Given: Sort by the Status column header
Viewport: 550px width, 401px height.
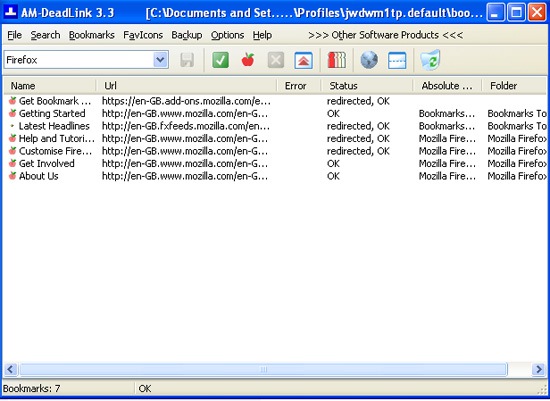Looking at the screenshot, I should [367, 86].
